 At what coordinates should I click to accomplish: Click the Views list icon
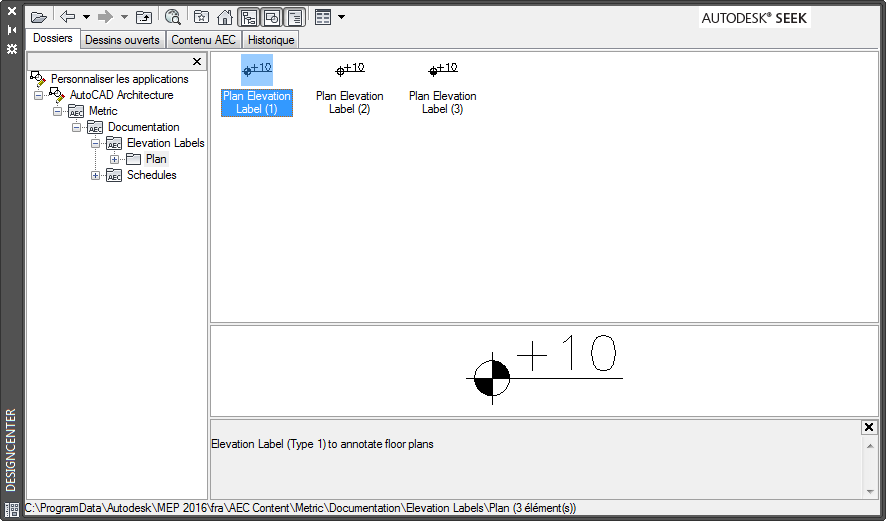pyautogui.click(x=323, y=18)
